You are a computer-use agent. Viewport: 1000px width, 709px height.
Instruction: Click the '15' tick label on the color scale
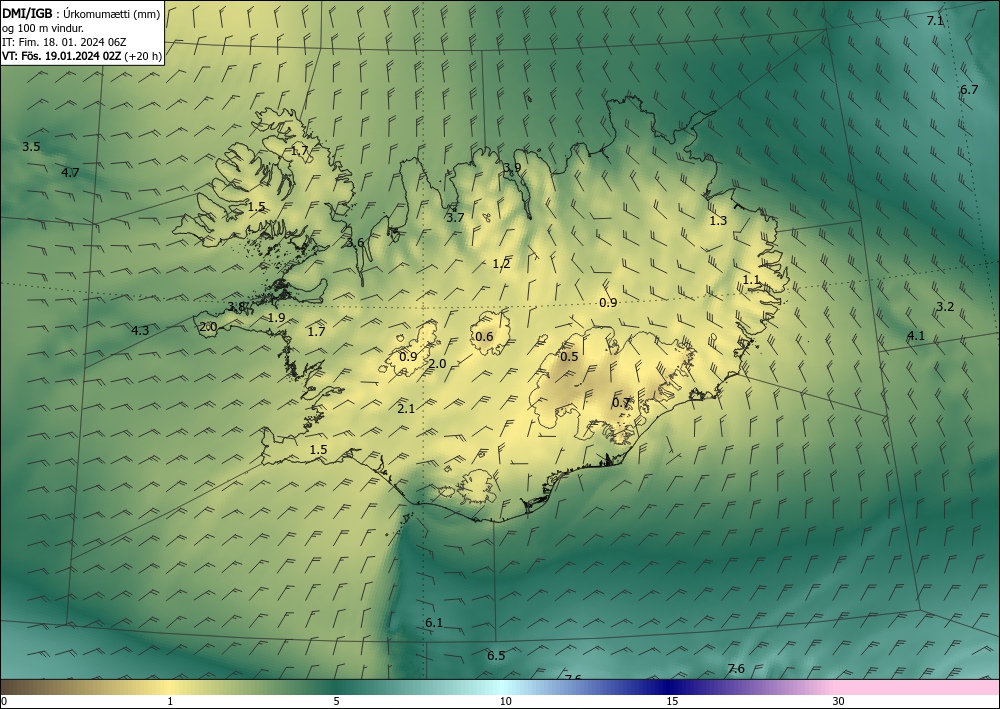point(672,701)
